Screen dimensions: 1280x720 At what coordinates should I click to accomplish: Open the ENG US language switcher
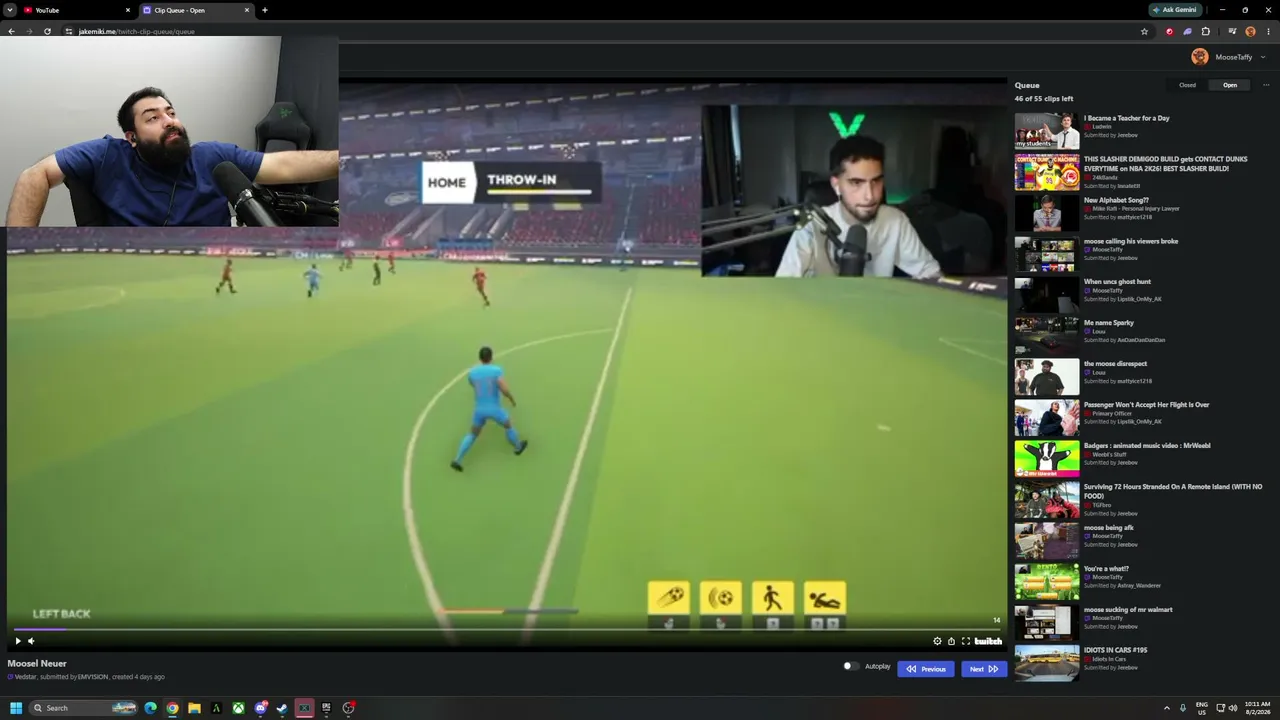1202,708
